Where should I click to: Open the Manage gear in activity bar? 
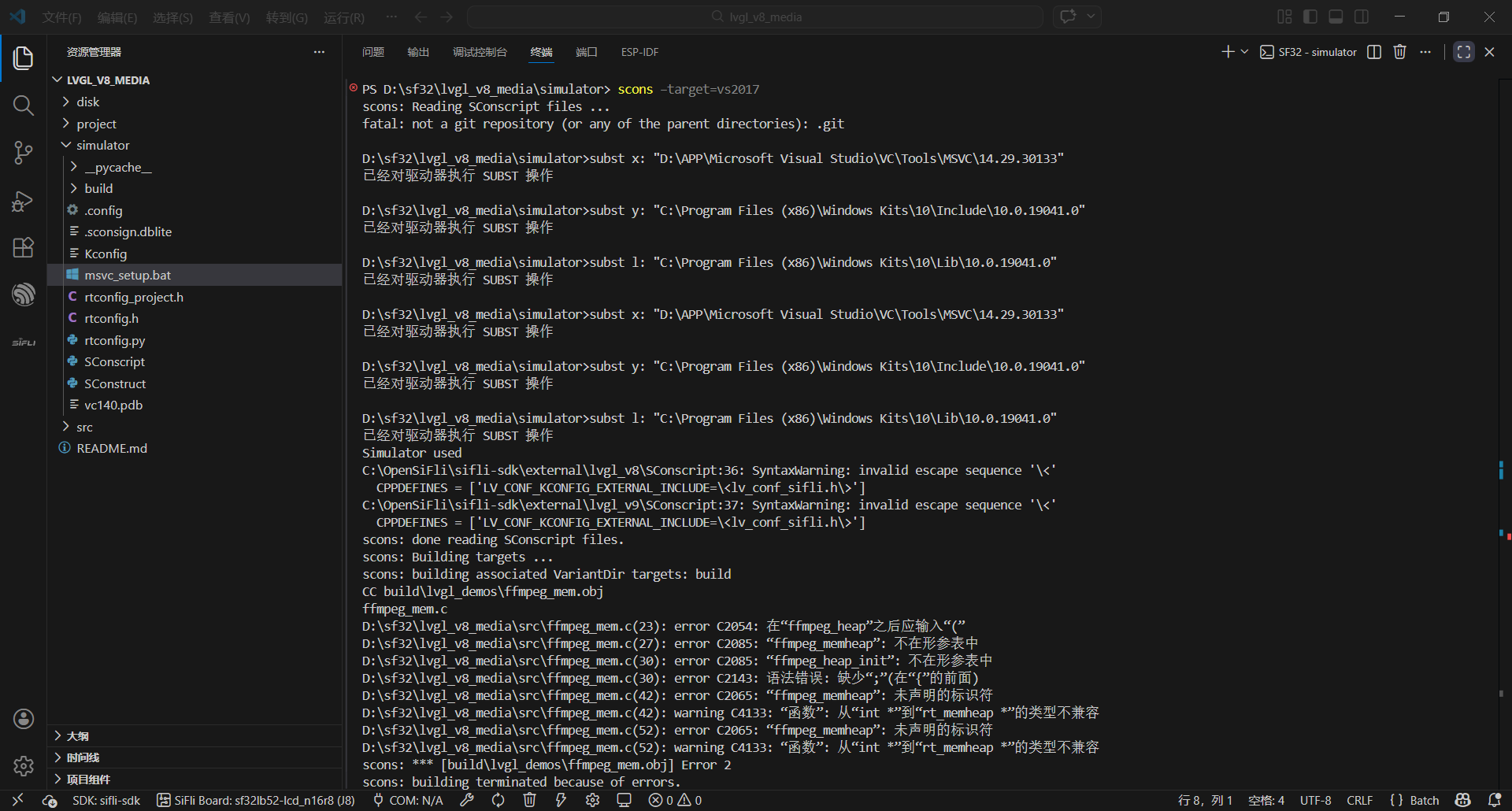coord(24,765)
